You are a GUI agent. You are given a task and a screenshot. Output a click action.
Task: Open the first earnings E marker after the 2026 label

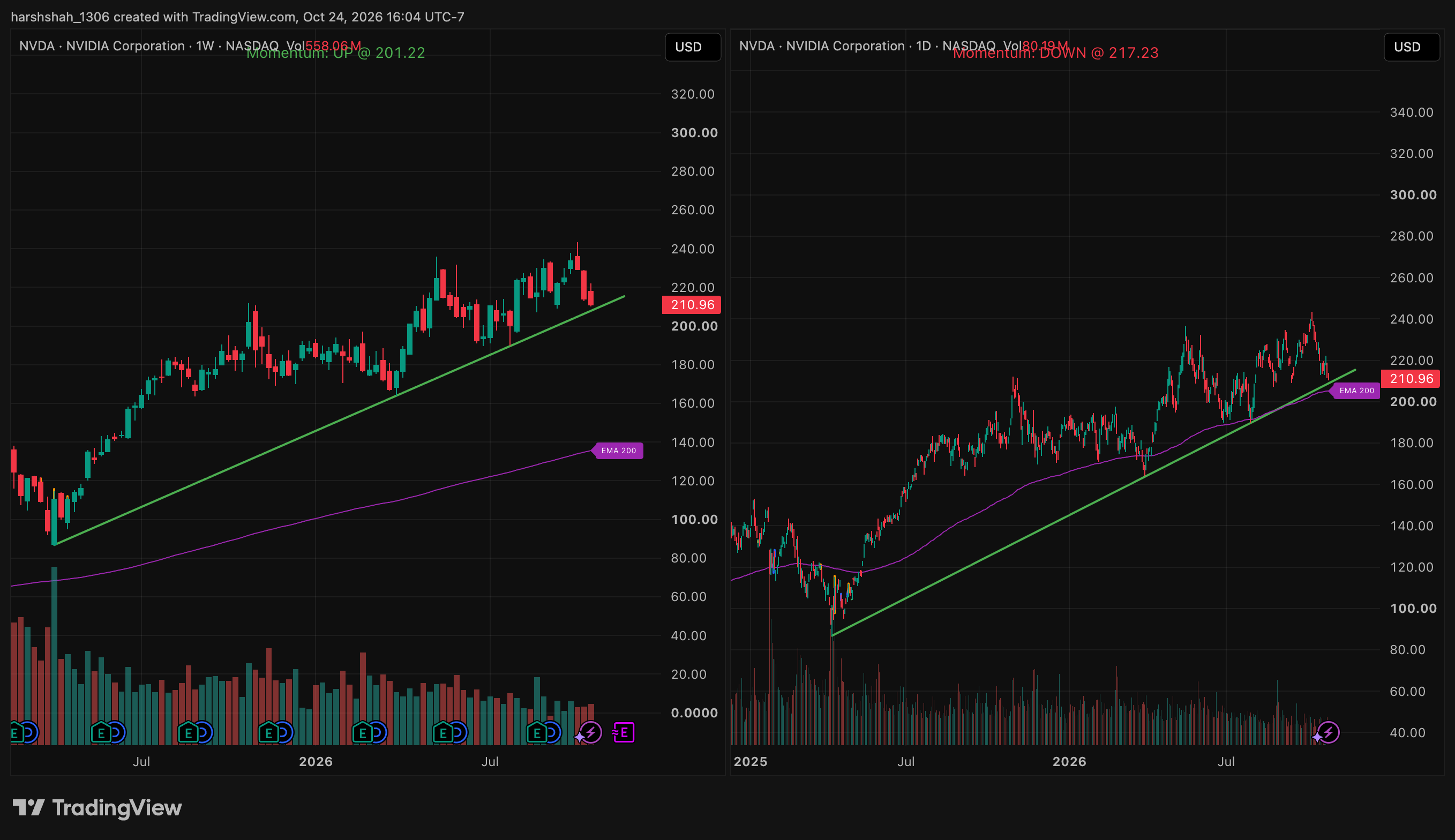pos(362,733)
